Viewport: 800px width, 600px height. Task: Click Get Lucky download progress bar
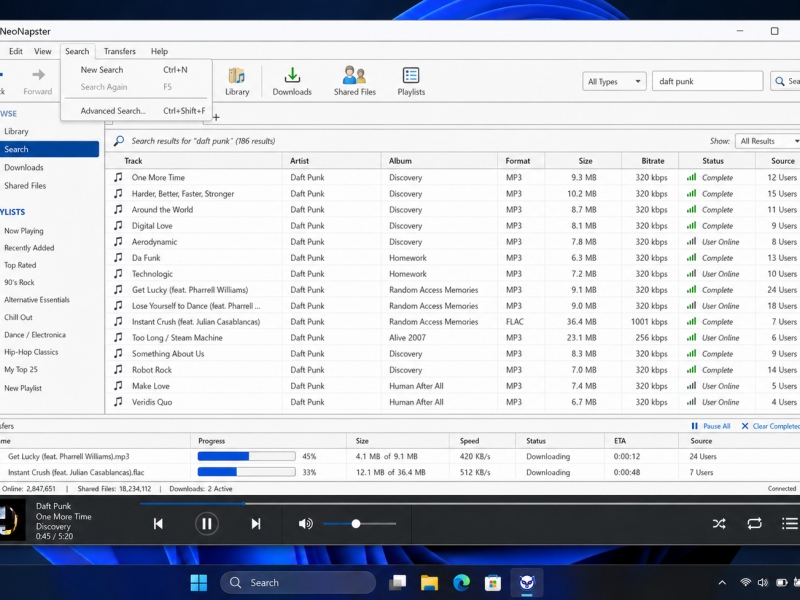(x=246, y=456)
